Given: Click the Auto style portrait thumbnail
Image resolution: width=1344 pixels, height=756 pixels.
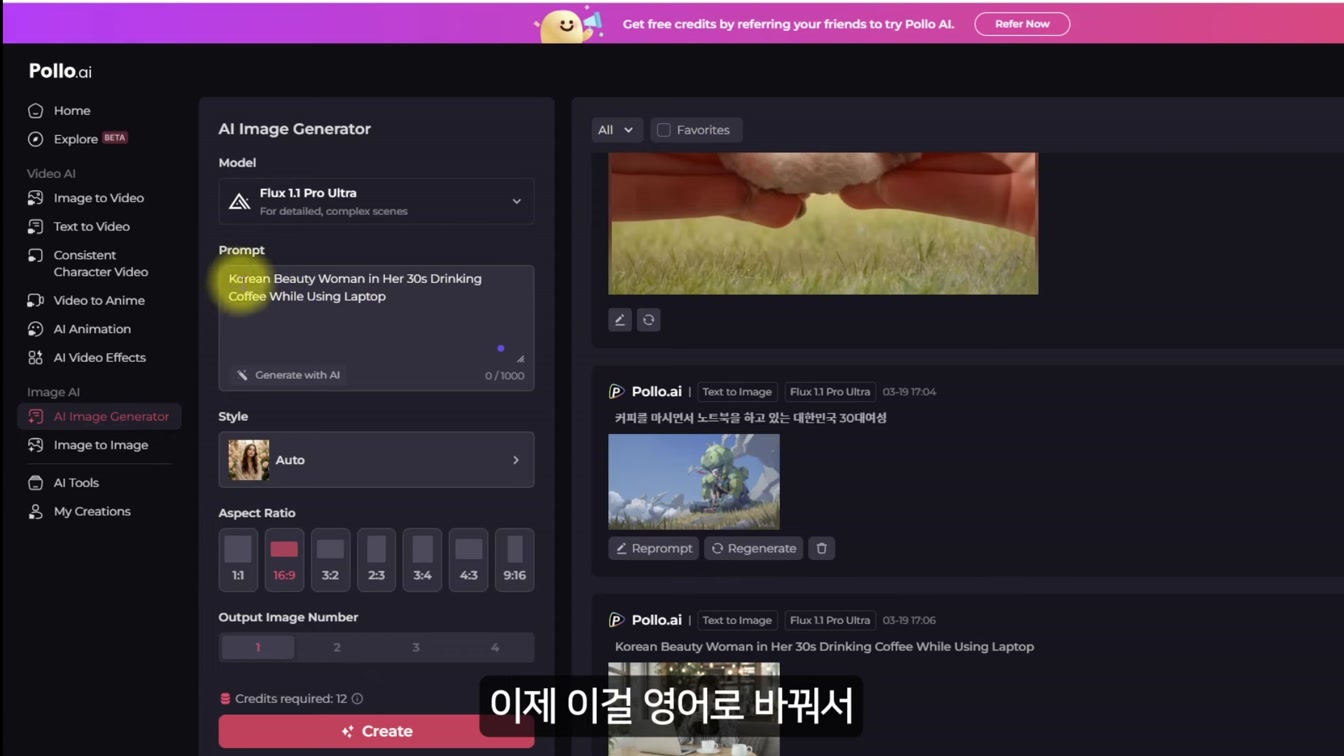Looking at the screenshot, I should pos(248,460).
